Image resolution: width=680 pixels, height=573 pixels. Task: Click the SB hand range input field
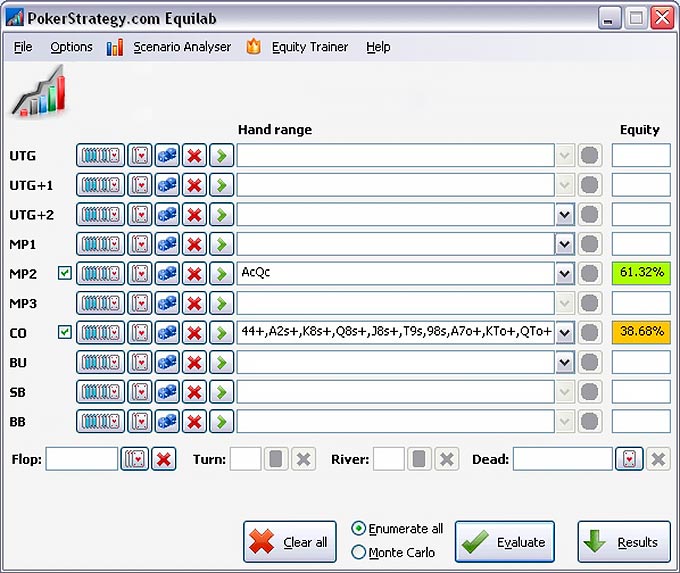[395, 391]
